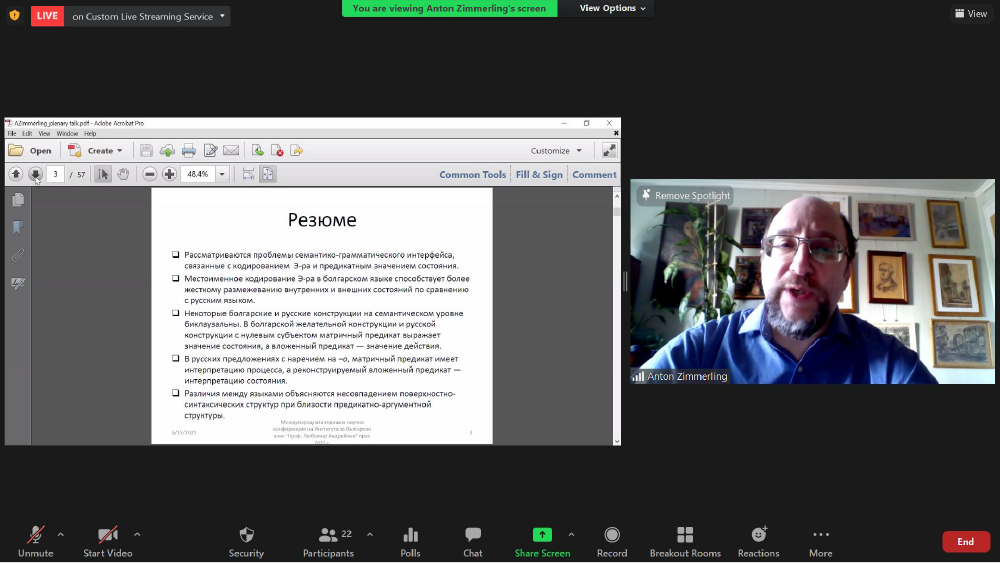Open the Participants list
The image size is (1000, 563).
329,541
